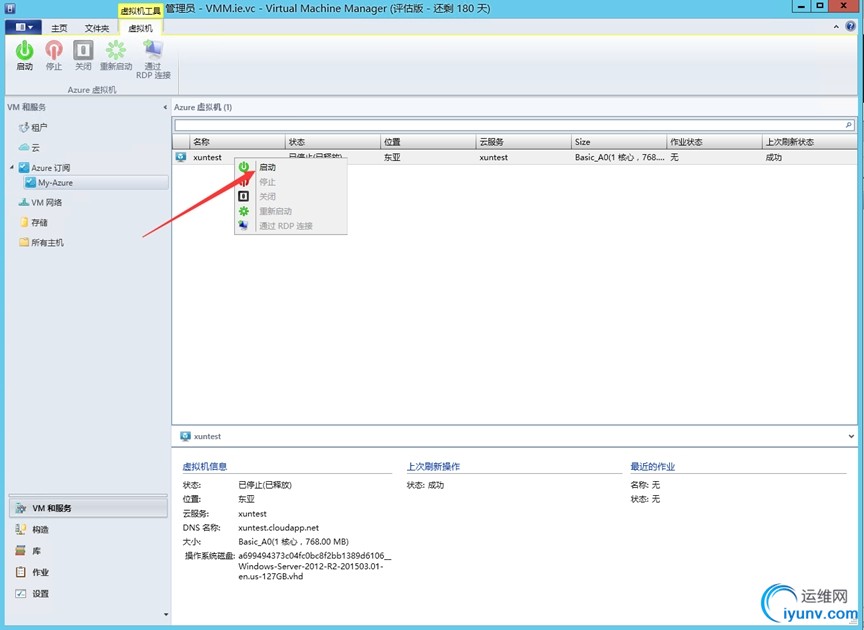Choose 关闭 (Shut down) in context menu
This screenshot has height=630, width=864.
(291, 196)
